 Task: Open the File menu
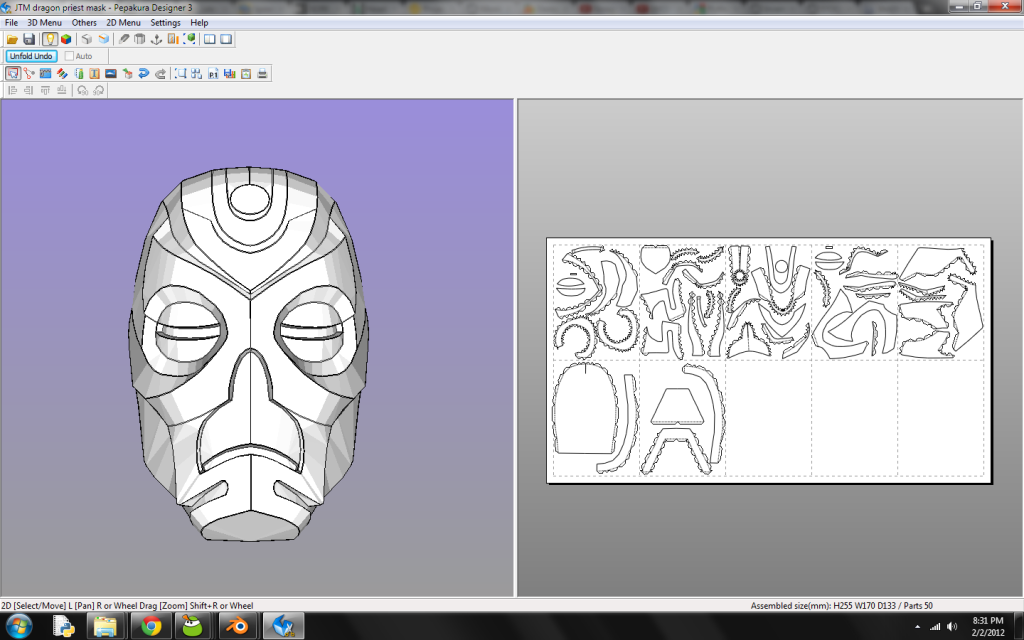11,22
